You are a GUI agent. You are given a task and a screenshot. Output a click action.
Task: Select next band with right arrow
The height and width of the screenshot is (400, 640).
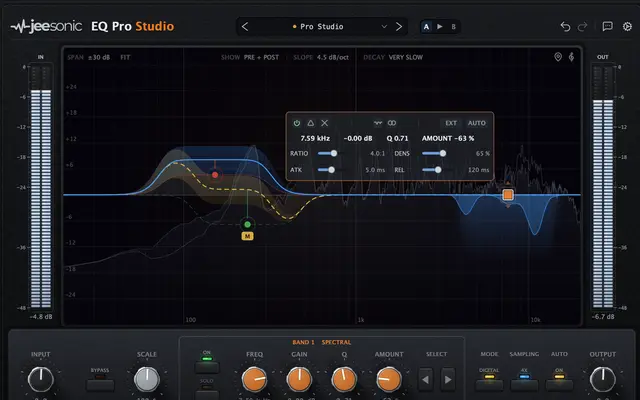[x=448, y=380]
